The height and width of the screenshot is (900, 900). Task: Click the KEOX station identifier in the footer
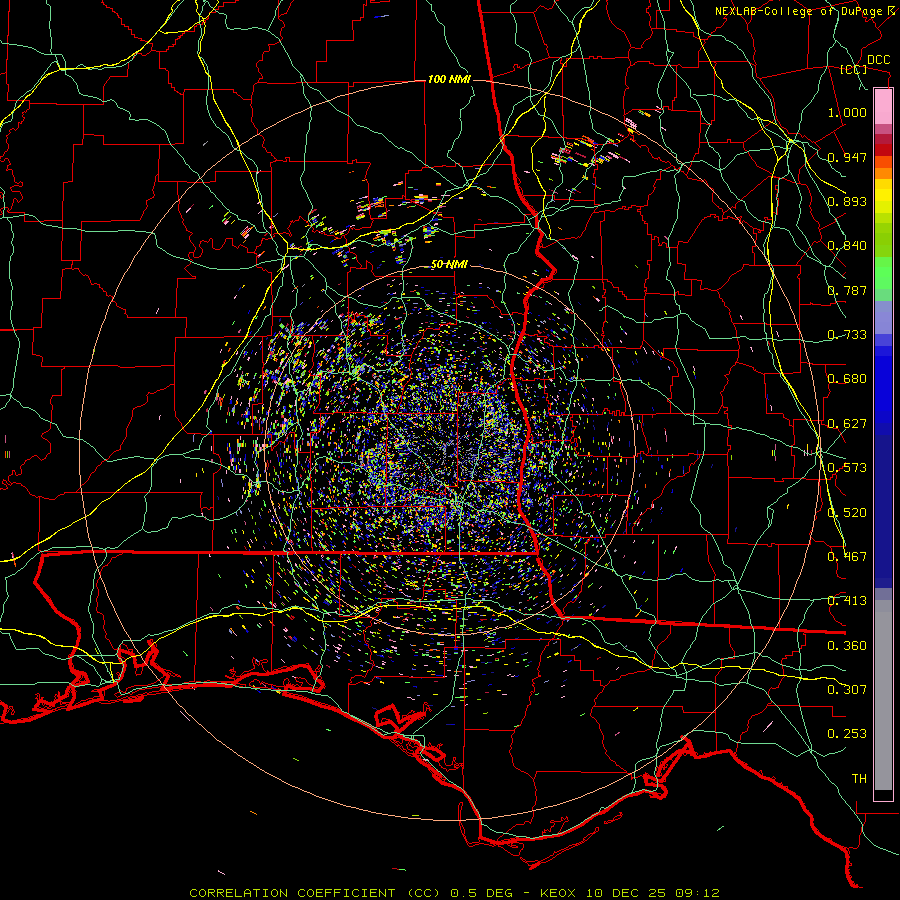pyautogui.click(x=556, y=893)
